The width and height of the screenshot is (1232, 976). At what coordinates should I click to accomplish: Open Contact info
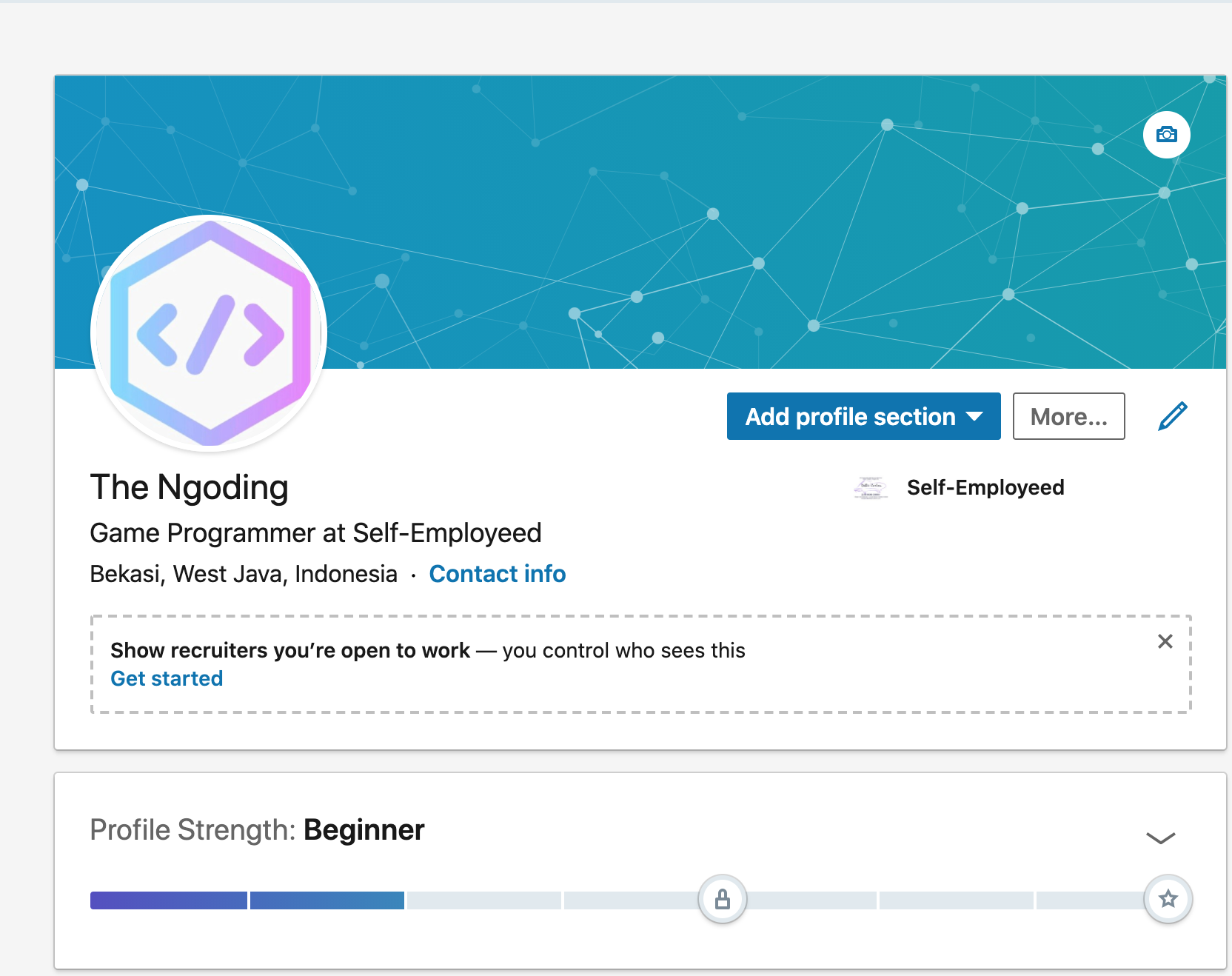coord(497,573)
